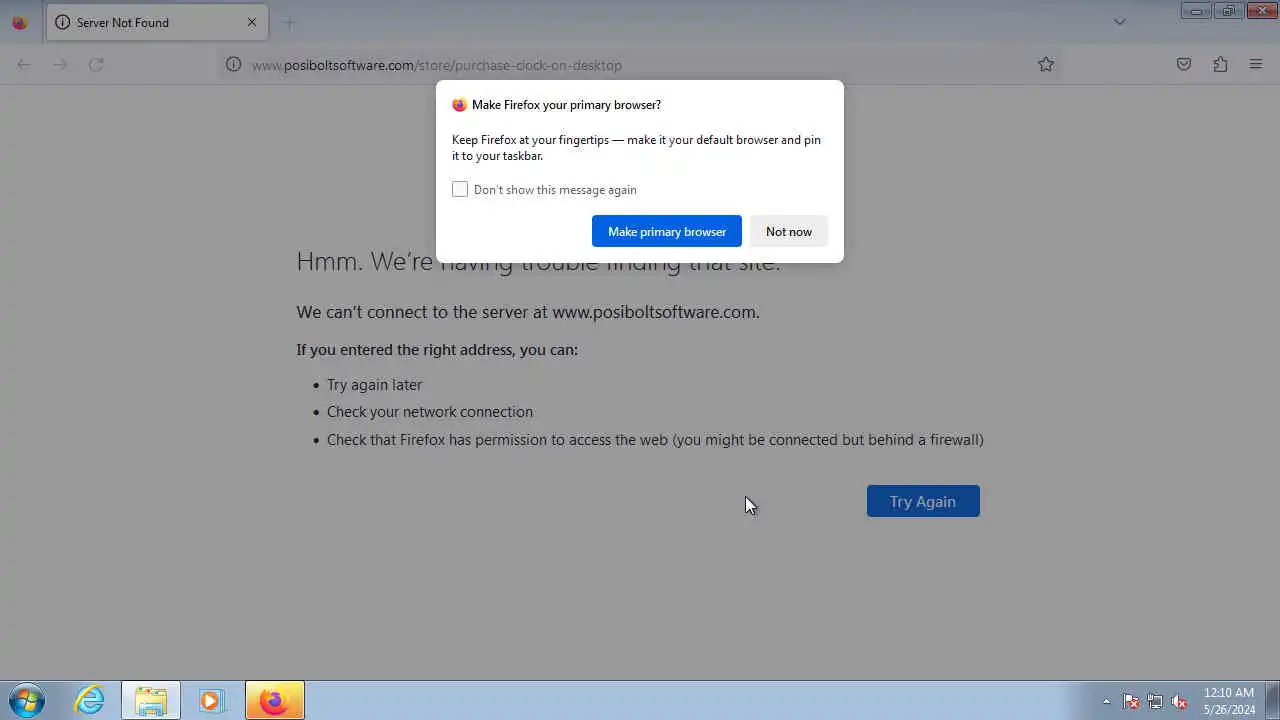Open Windows Media Player in taskbar
This screenshot has height=720, width=1280.
click(x=212, y=700)
